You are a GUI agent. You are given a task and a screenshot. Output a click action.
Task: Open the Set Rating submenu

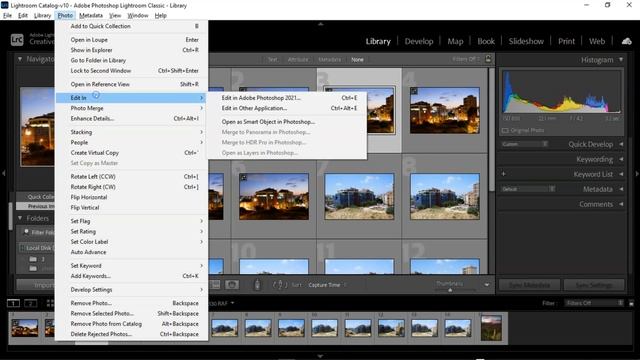coord(131,231)
